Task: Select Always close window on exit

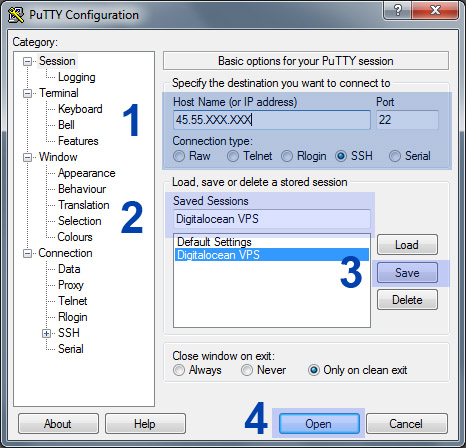Action: [179, 370]
